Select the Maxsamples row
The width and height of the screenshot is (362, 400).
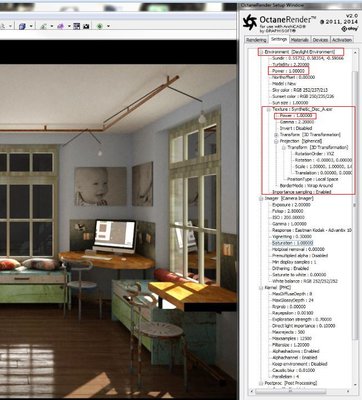point(292,338)
